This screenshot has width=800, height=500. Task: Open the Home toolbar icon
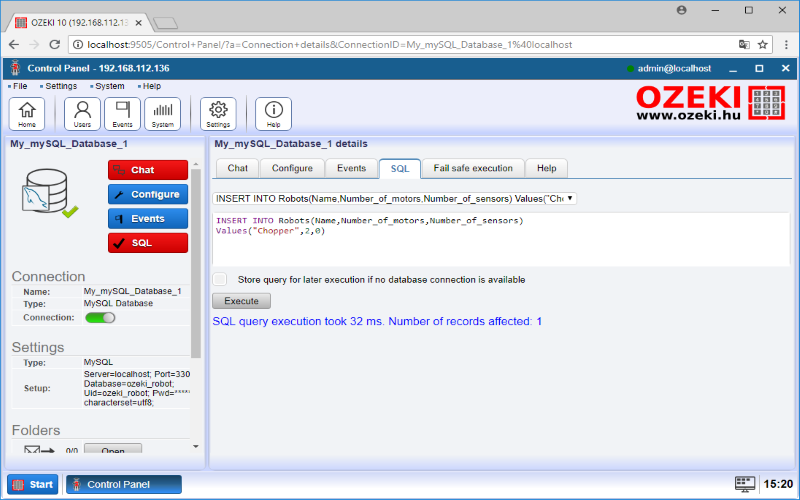tap(27, 114)
